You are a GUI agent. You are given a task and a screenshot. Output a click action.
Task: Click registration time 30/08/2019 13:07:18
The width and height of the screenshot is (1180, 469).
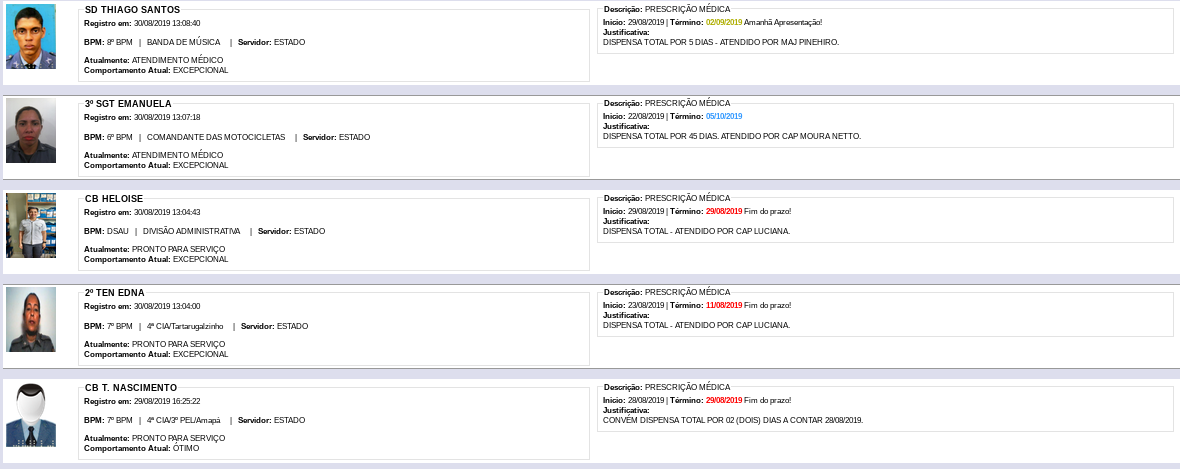point(167,117)
